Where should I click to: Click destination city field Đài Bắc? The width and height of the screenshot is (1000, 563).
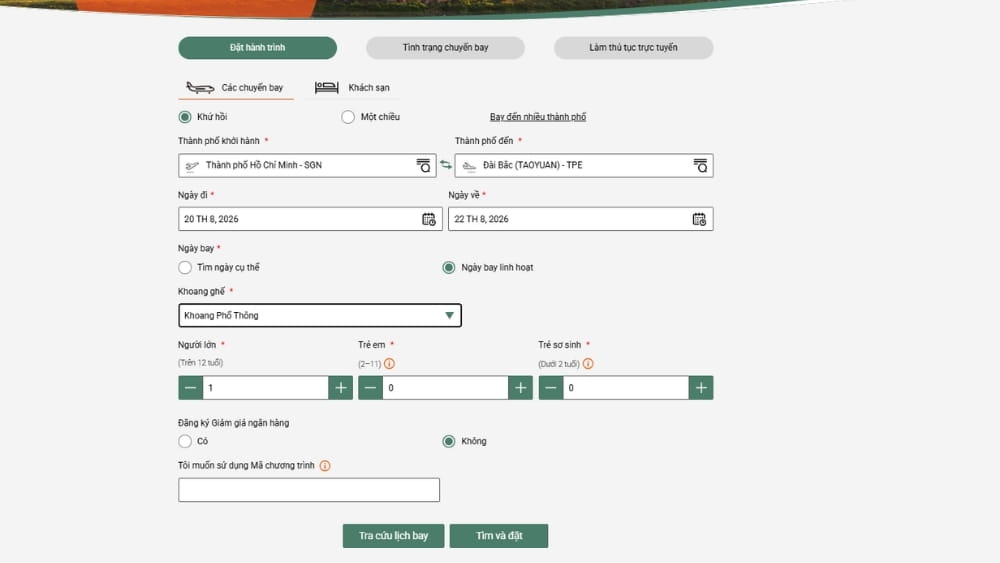pos(584,166)
